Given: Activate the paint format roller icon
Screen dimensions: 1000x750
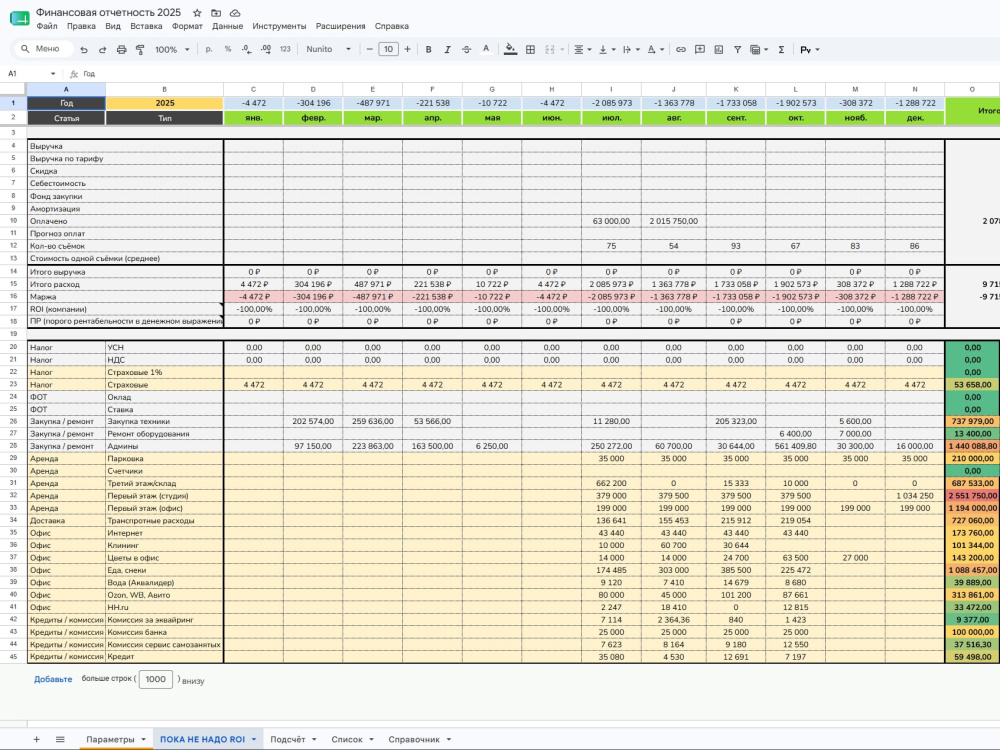Looking at the screenshot, I should (x=140, y=50).
